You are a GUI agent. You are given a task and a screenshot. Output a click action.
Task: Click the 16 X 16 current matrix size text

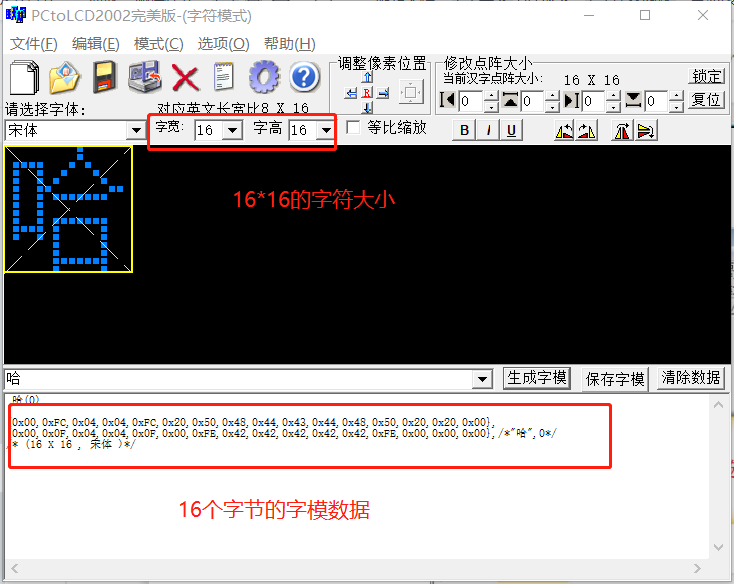(592, 80)
